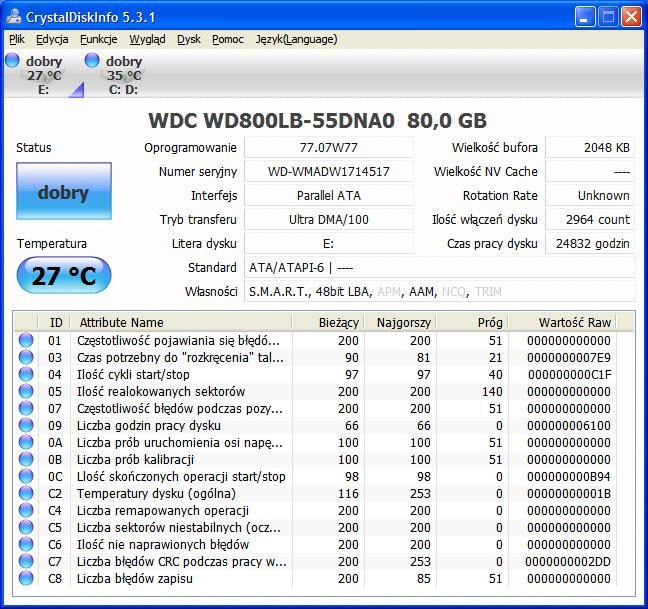Click the Najgorszy column header
The width and height of the screenshot is (648, 609).
point(400,322)
